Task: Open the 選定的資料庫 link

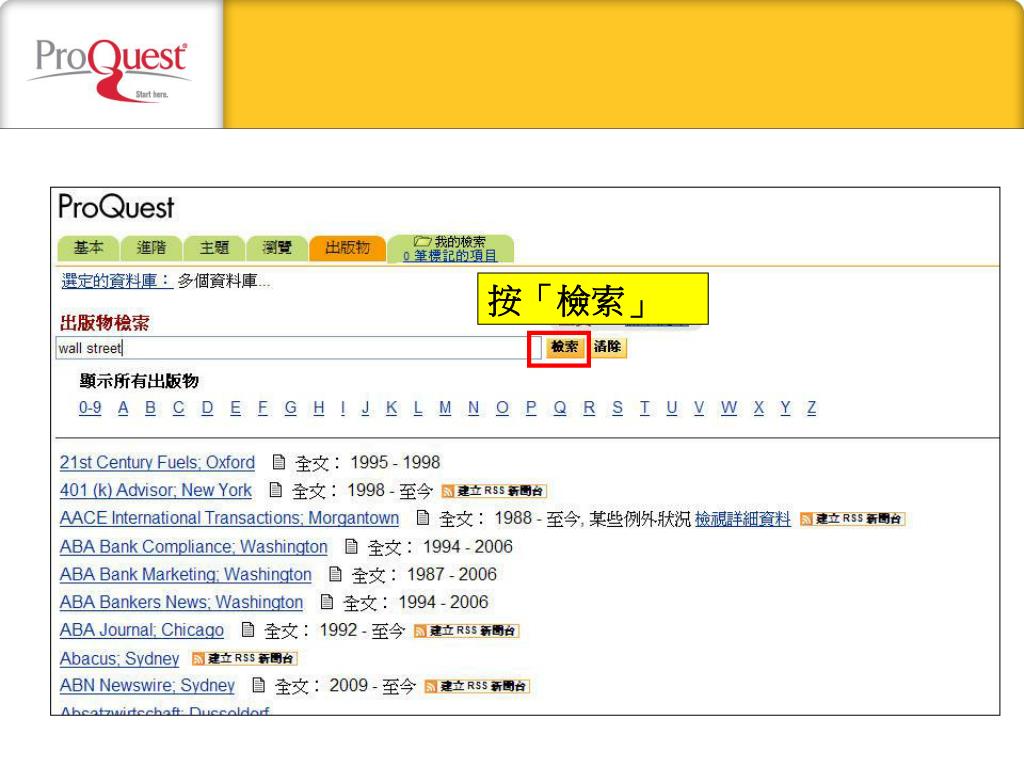Action: [x=116, y=281]
